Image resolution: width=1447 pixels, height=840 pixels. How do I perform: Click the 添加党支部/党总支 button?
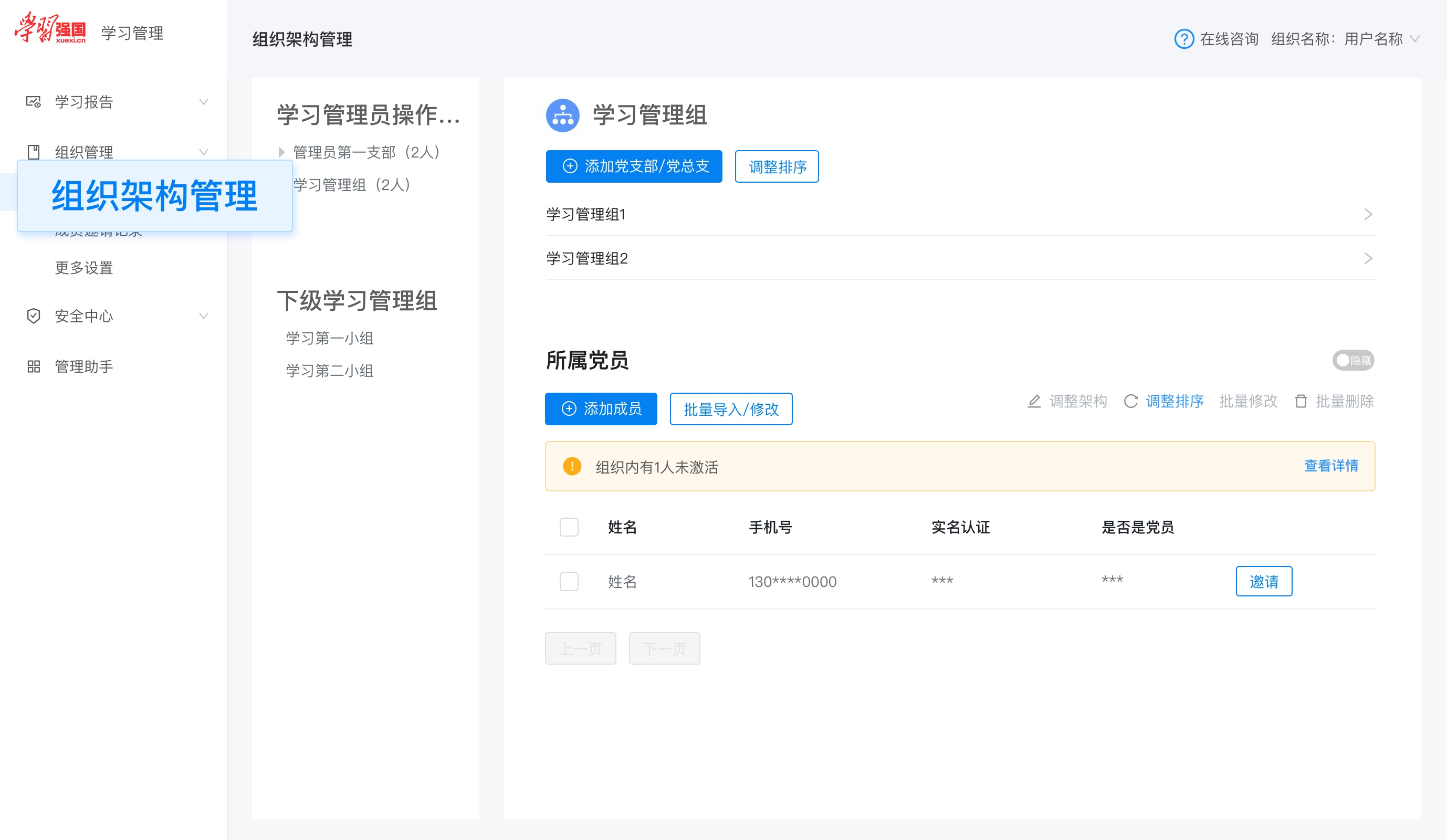[x=634, y=166]
